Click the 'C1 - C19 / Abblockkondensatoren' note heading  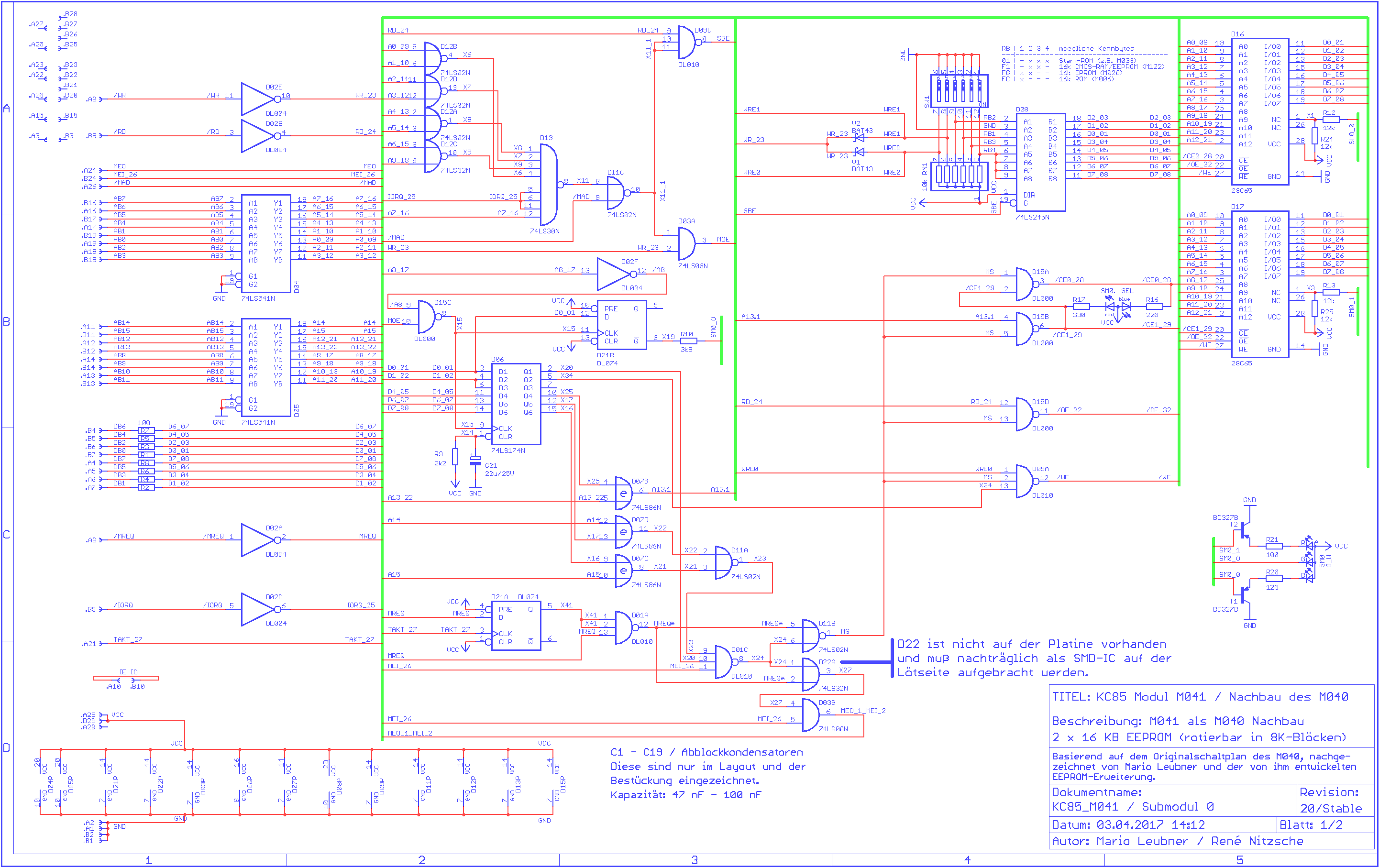click(x=706, y=752)
